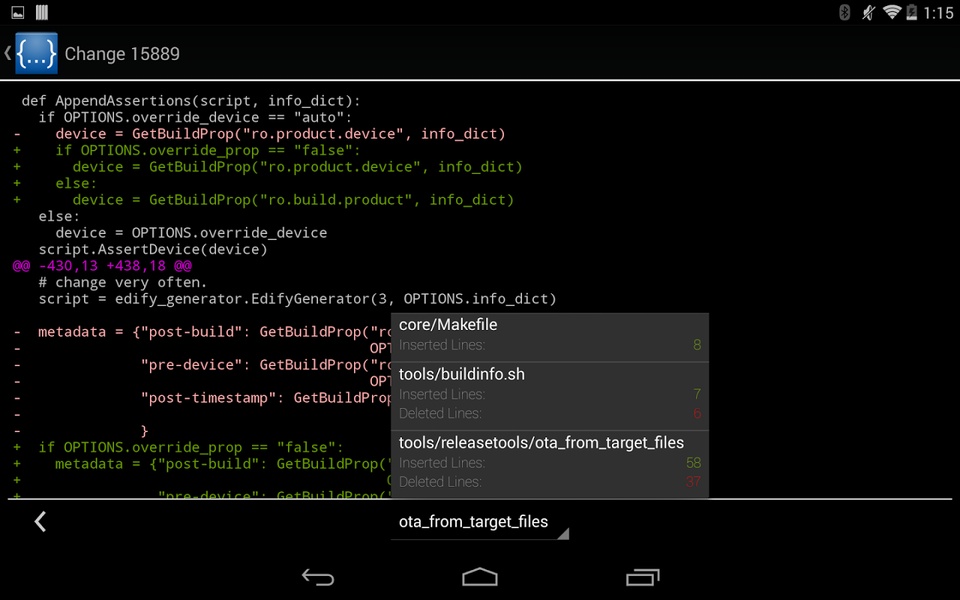960x600 pixels.
Task: Open the ota_from_target_files file spinner
Action: click(x=480, y=522)
